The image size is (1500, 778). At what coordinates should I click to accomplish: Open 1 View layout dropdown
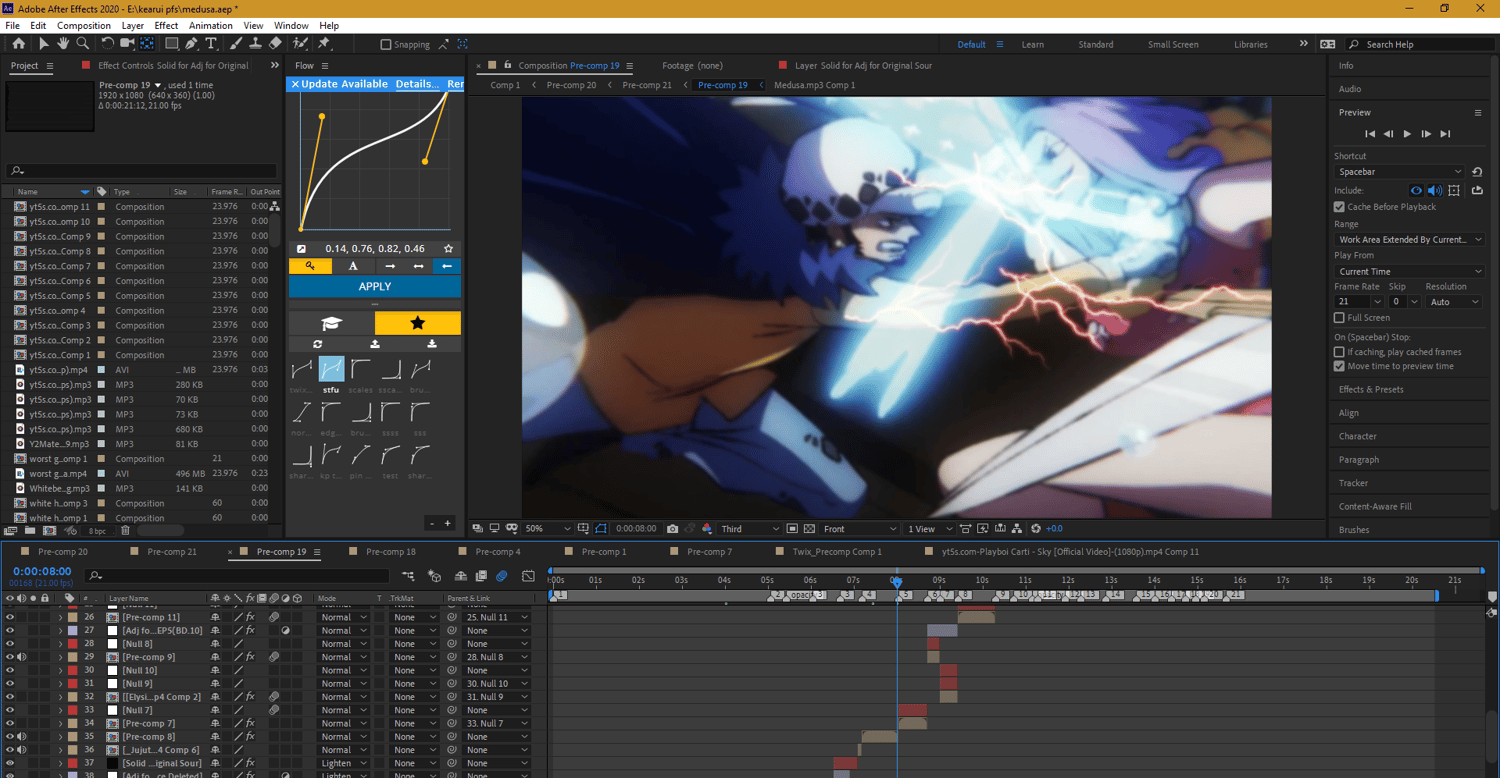[930, 529]
